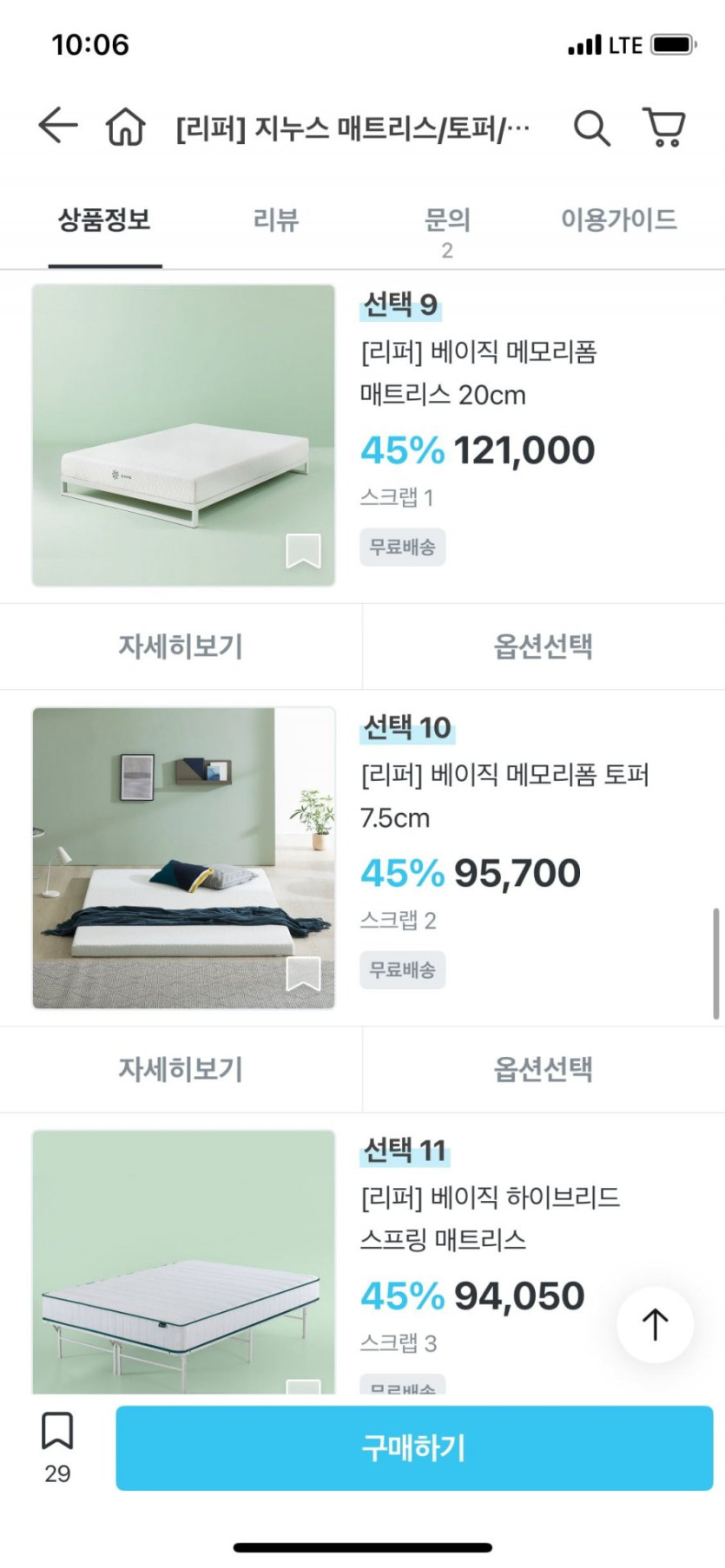Open 옵션선택 for 선택 10 topper
This screenshot has width=725, height=1568.
coord(544,1069)
